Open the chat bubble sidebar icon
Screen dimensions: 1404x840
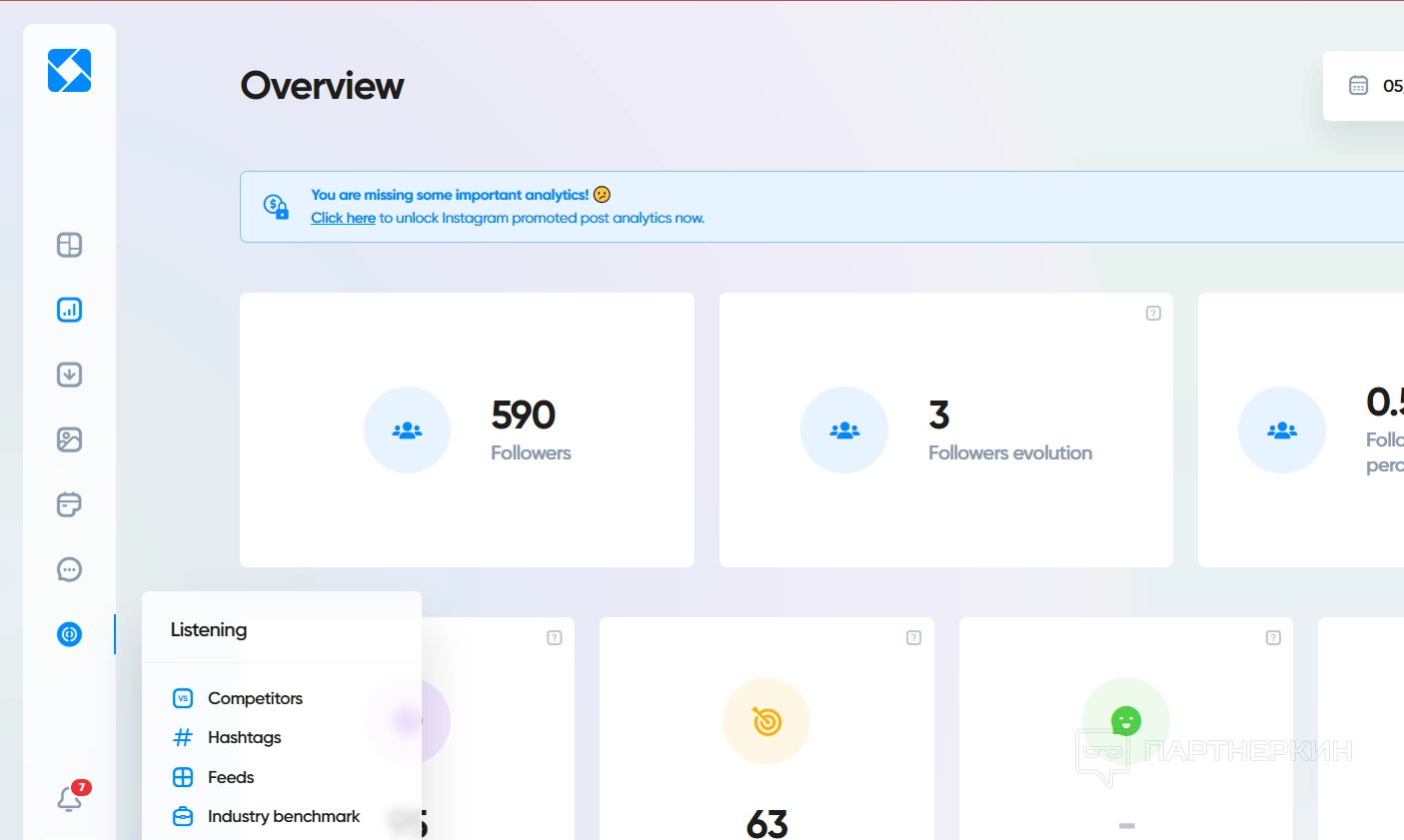(x=69, y=569)
